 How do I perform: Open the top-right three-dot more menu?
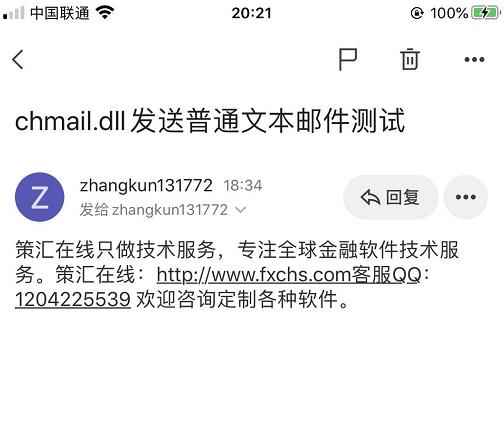coord(474,60)
